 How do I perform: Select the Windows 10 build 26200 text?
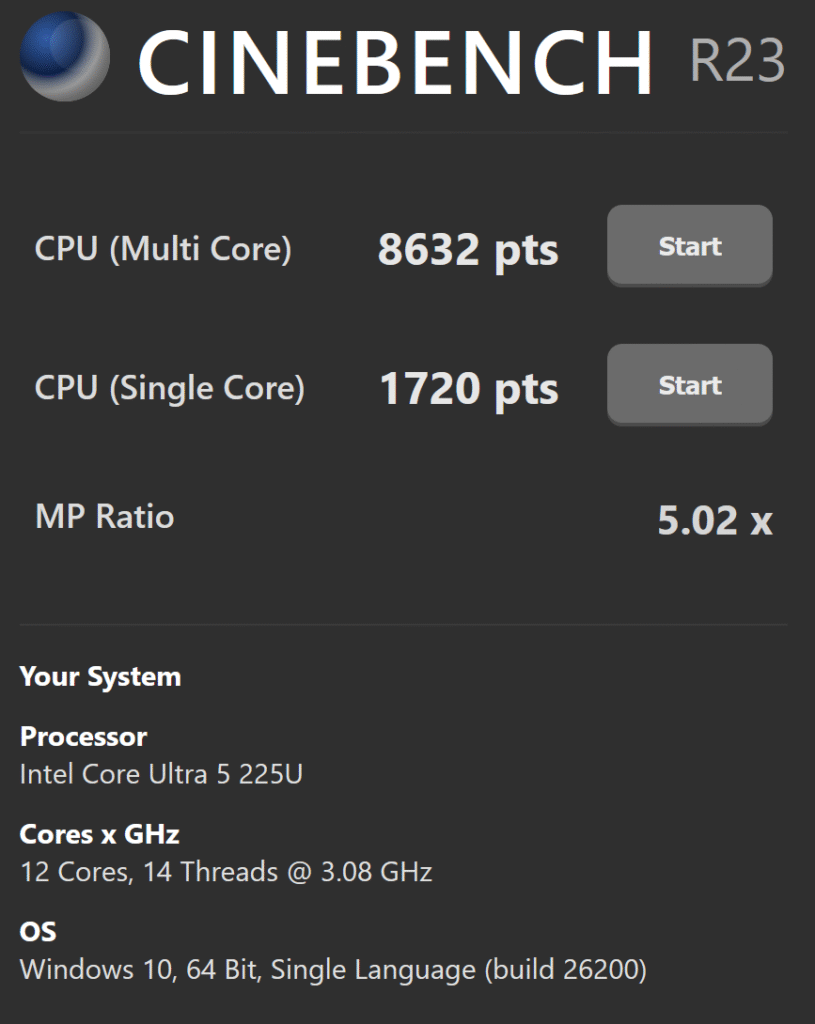point(333,969)
